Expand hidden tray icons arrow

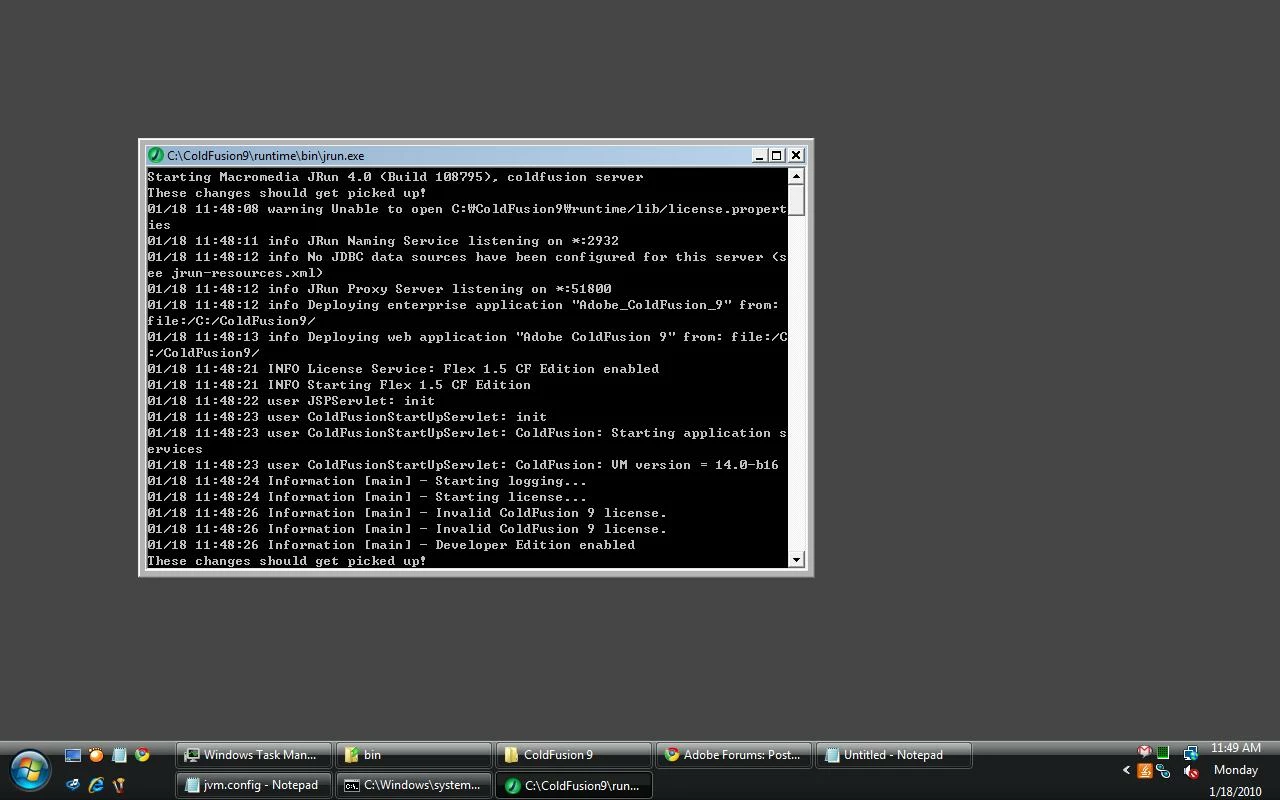pos(1126,770)
